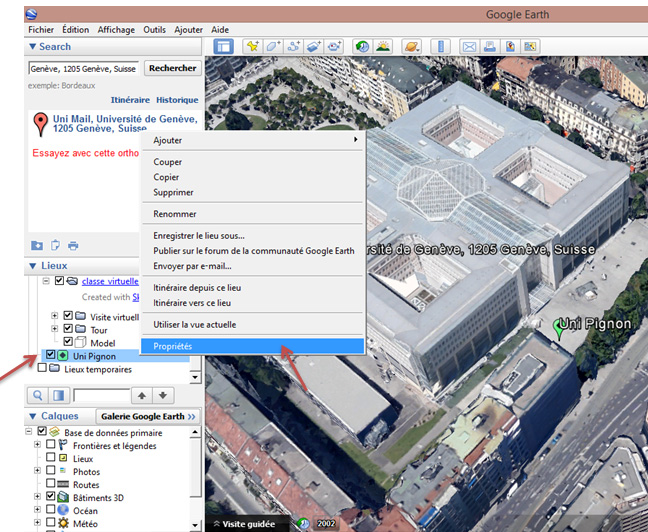The image size is (648, 532).
Task: Click the Uni Pignon green placemark on map
Action: click(x=559, y=329)
